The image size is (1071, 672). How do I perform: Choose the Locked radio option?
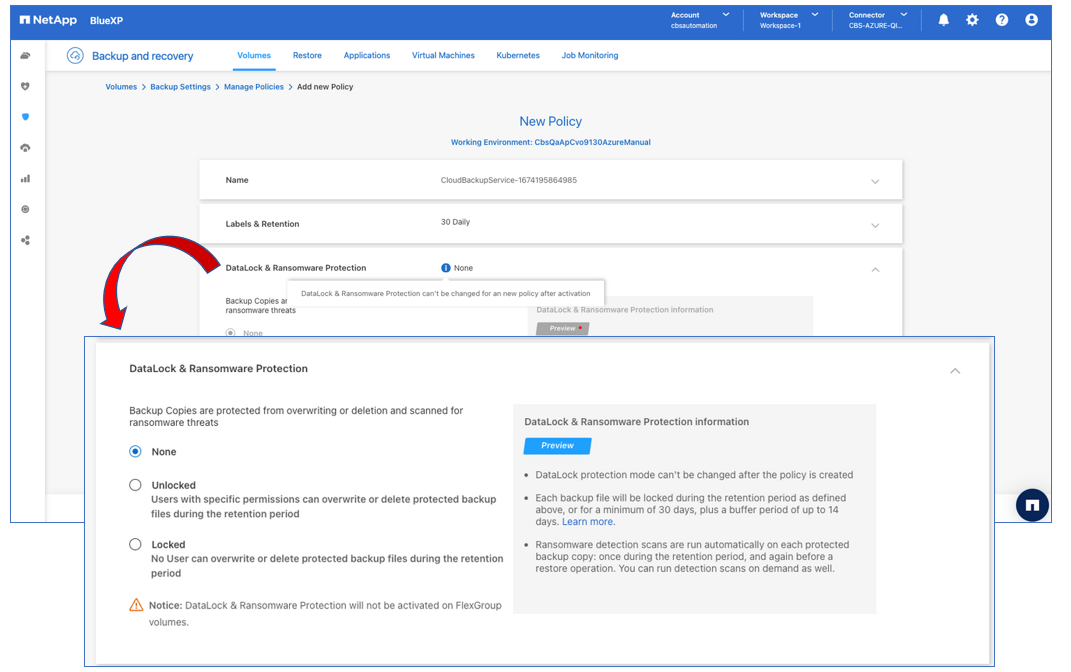pyautogui.click(x=135, y=545)
